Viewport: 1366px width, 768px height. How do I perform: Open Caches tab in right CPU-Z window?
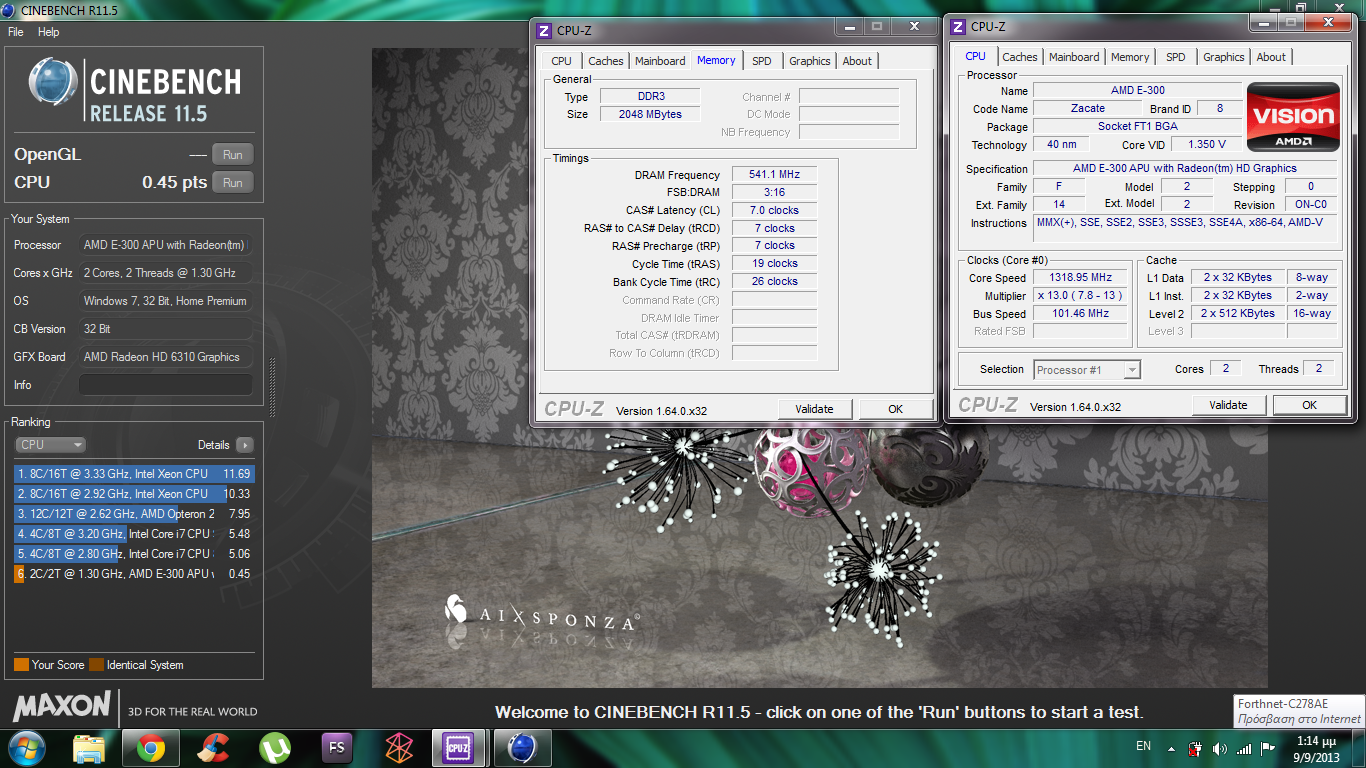tap(1019, 57)
